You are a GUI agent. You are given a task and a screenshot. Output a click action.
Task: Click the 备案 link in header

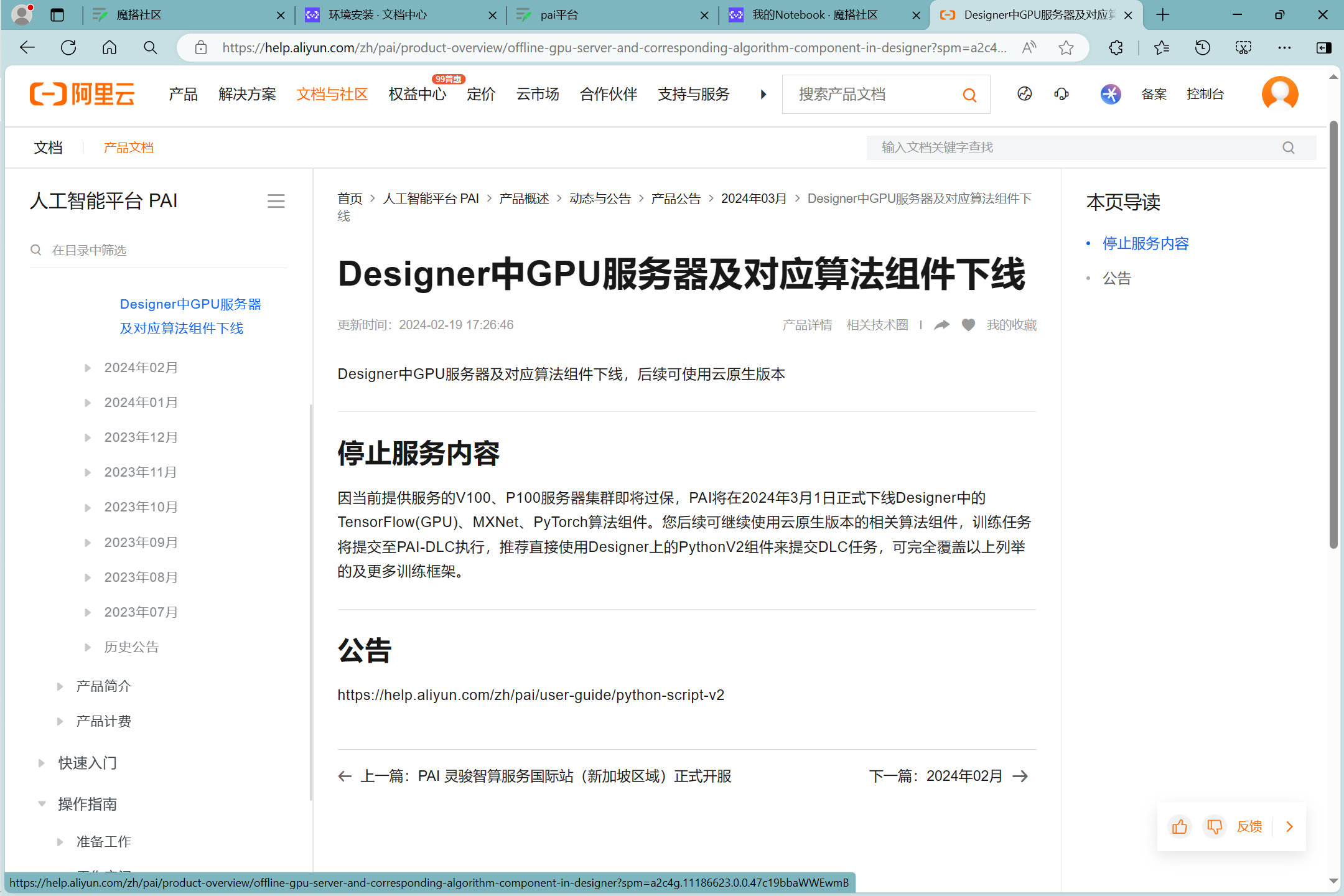click(1154, 94)
